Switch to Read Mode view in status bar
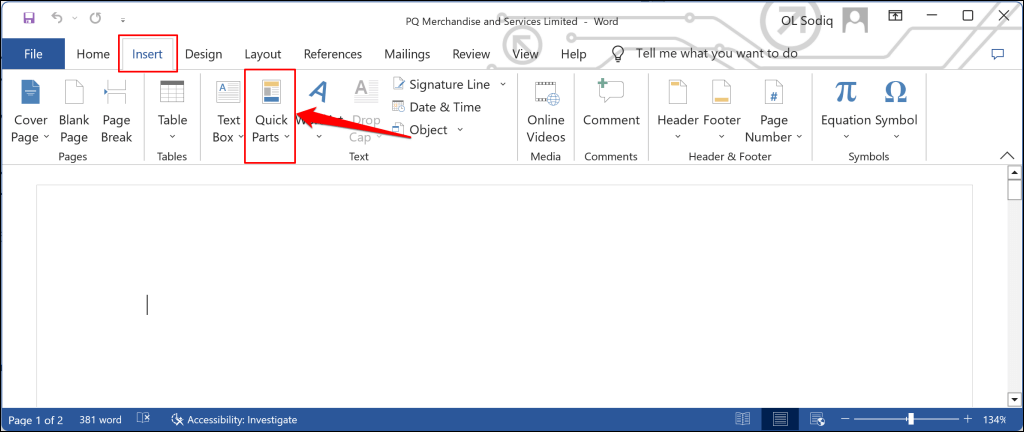The image size is (1024, 432). coord(743,419)
